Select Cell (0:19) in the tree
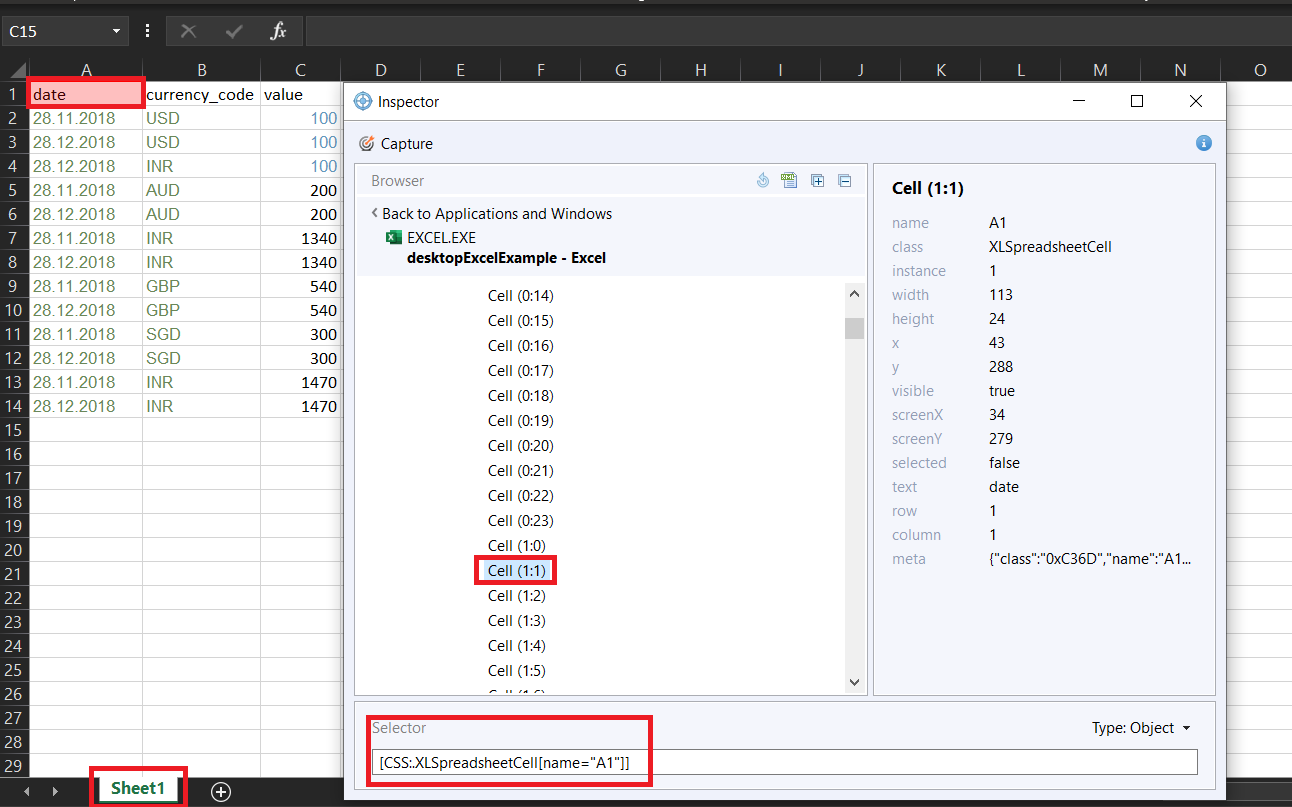1292x807 pixels. [520, 421]
